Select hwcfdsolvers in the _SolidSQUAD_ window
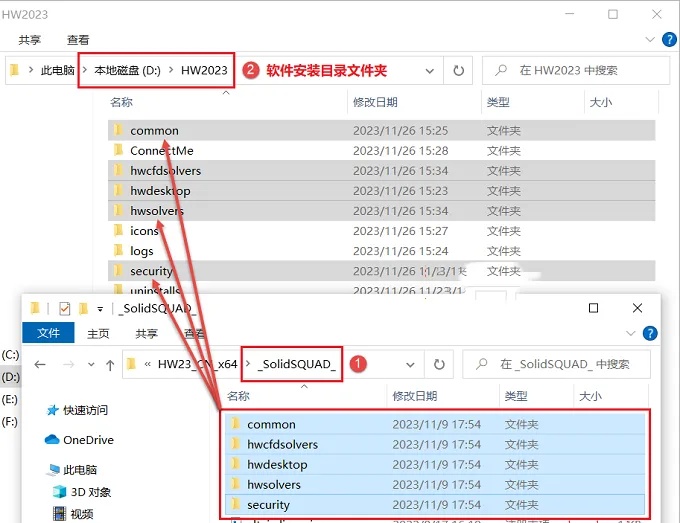Viewport: 680px width, 523px height. click(435, 445)
